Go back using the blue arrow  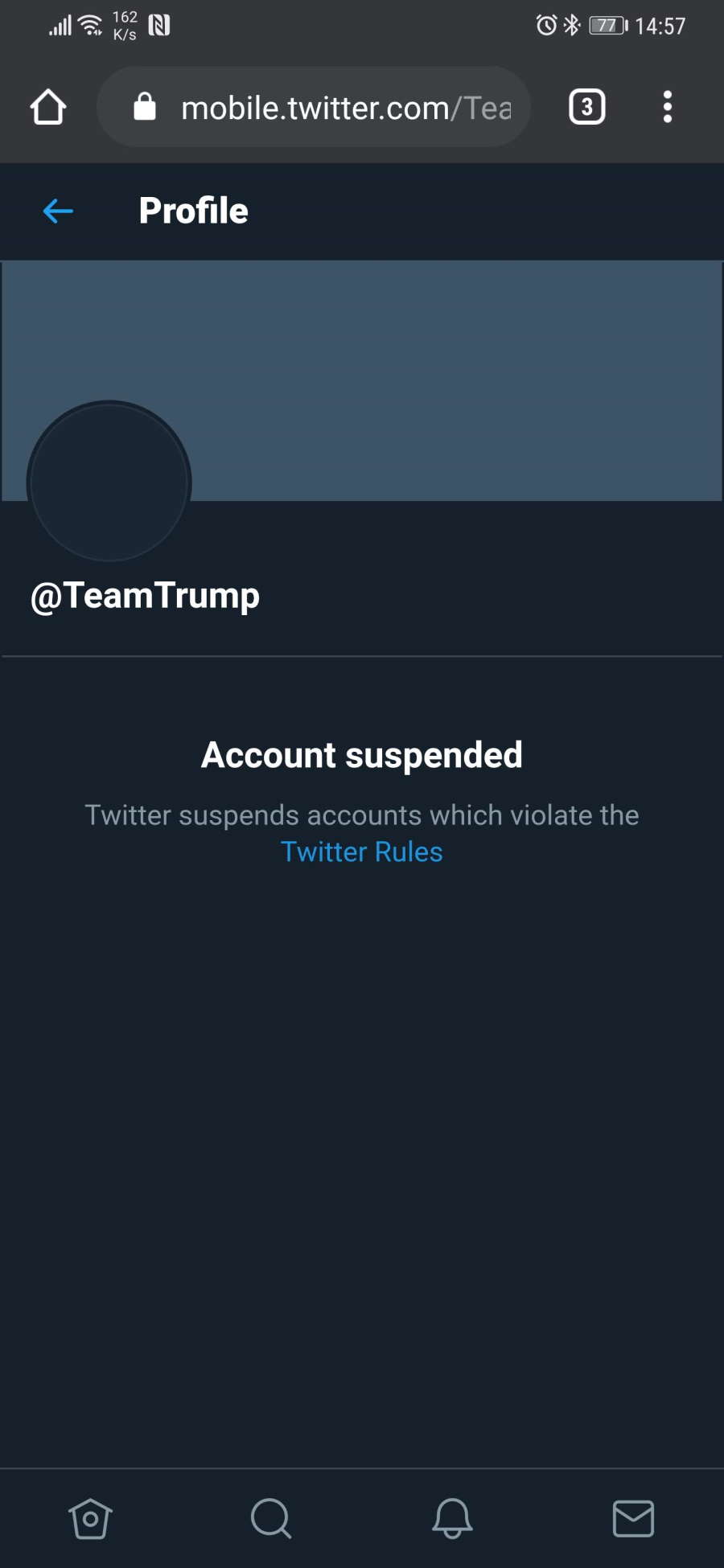pos(58,211)
